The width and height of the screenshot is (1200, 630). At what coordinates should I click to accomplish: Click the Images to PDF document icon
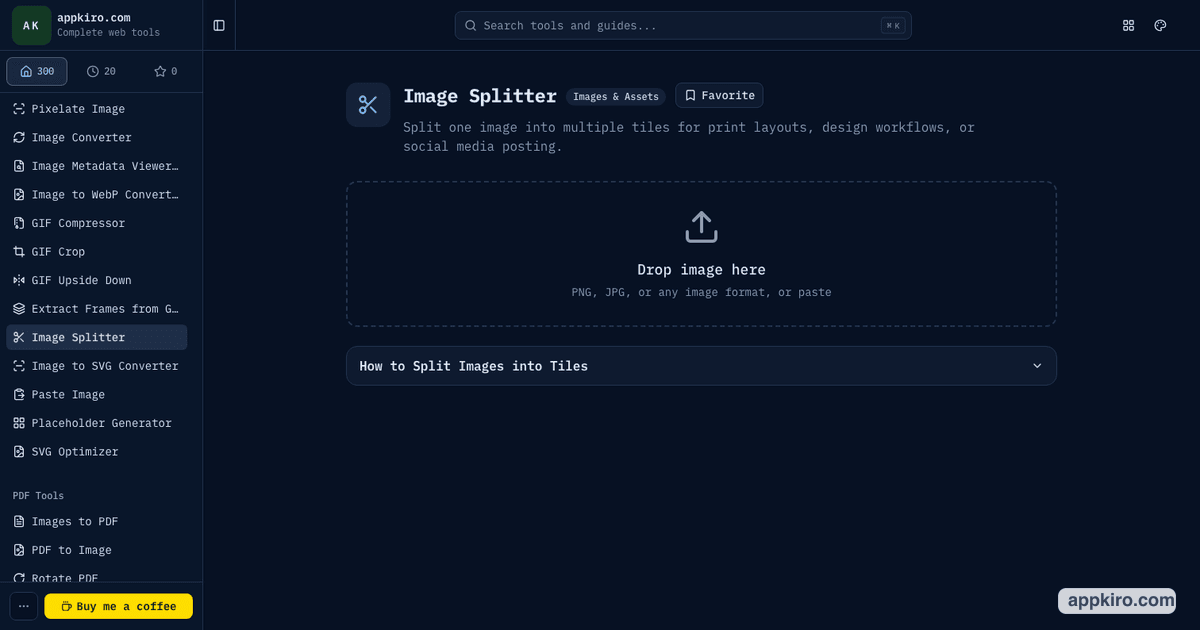pos(18,522)
